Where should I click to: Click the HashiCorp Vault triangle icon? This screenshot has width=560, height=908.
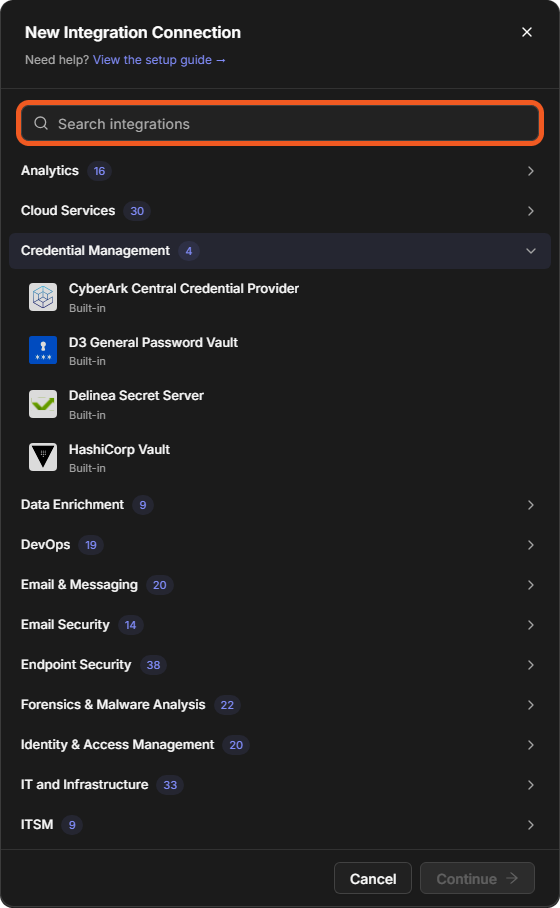point(43,457)
